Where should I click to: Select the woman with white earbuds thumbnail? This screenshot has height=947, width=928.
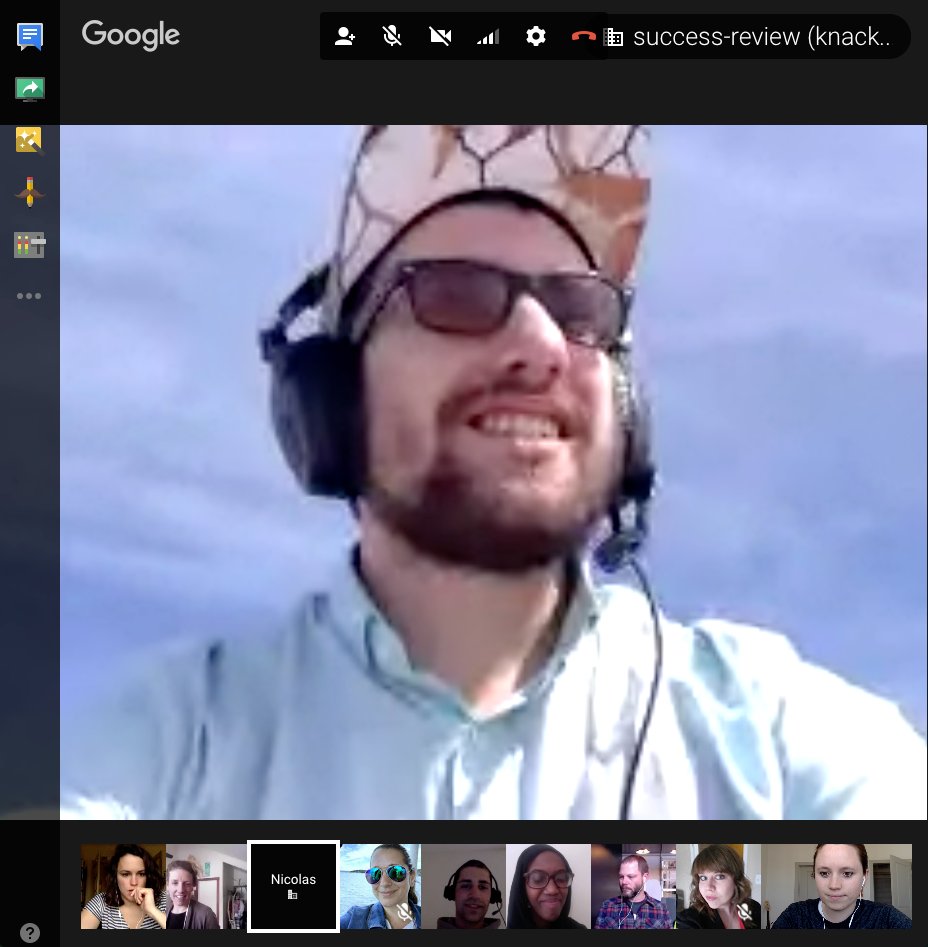836,886
